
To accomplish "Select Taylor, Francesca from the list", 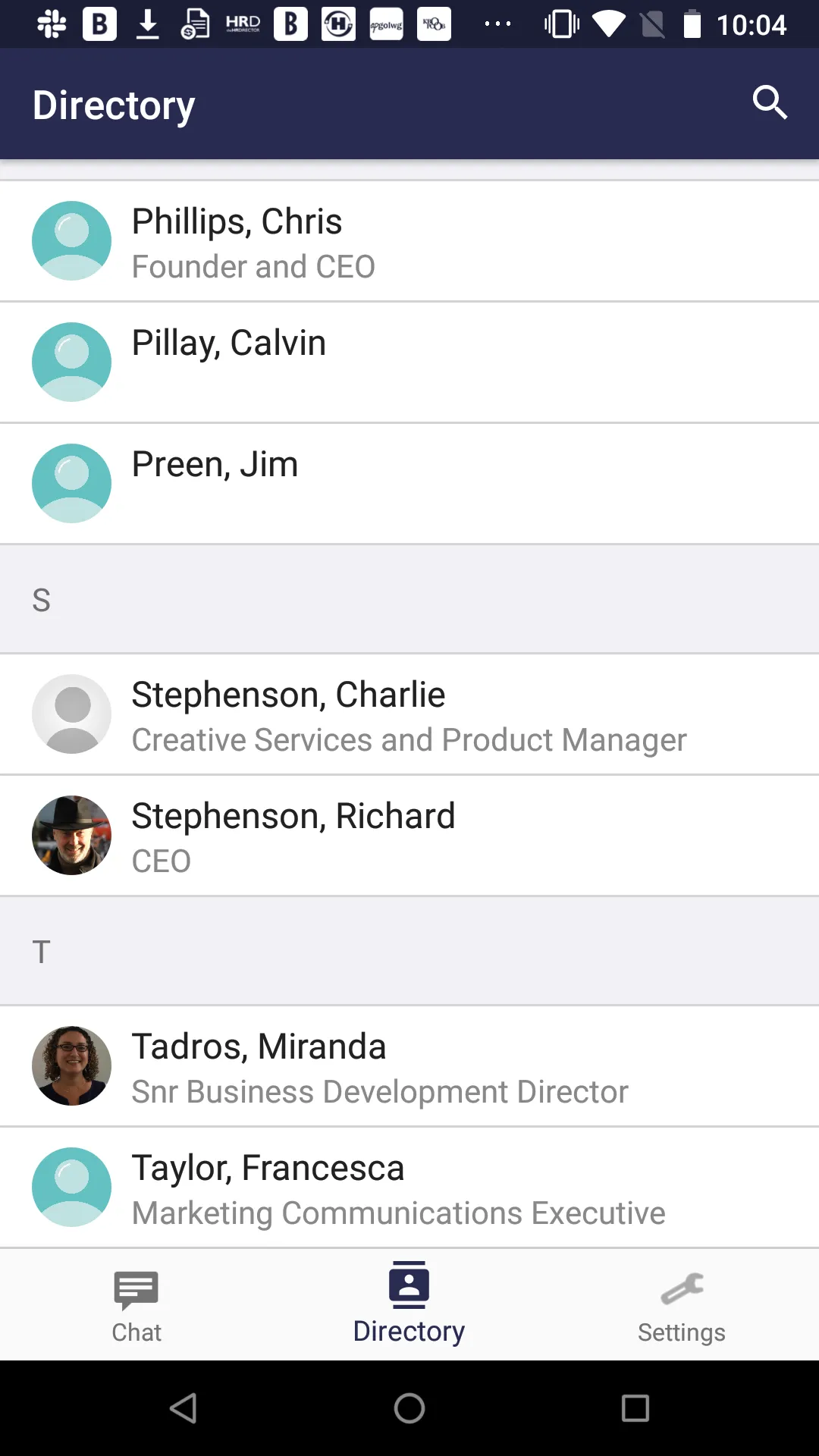I will tap(409, 1188).
